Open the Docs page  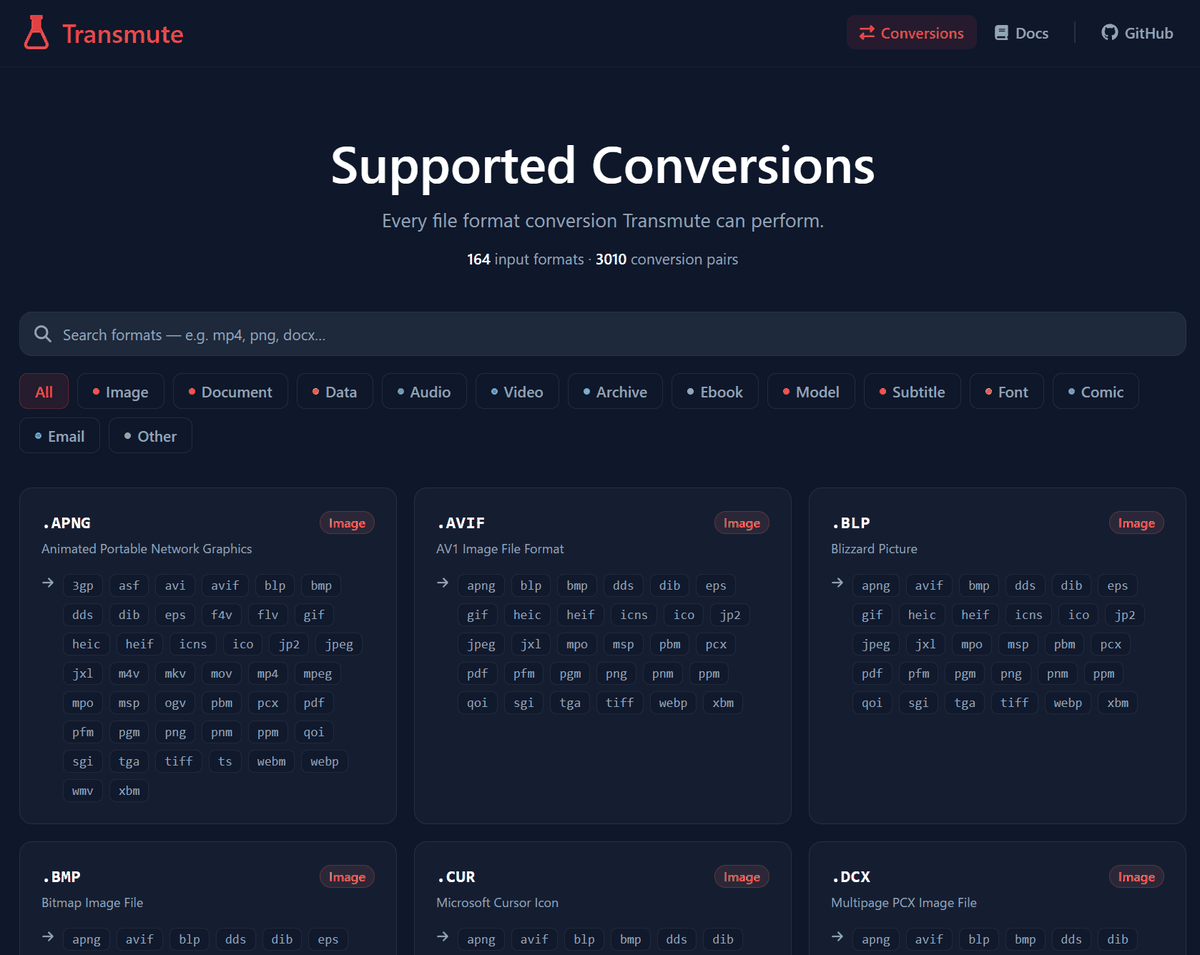point(1021,33)
